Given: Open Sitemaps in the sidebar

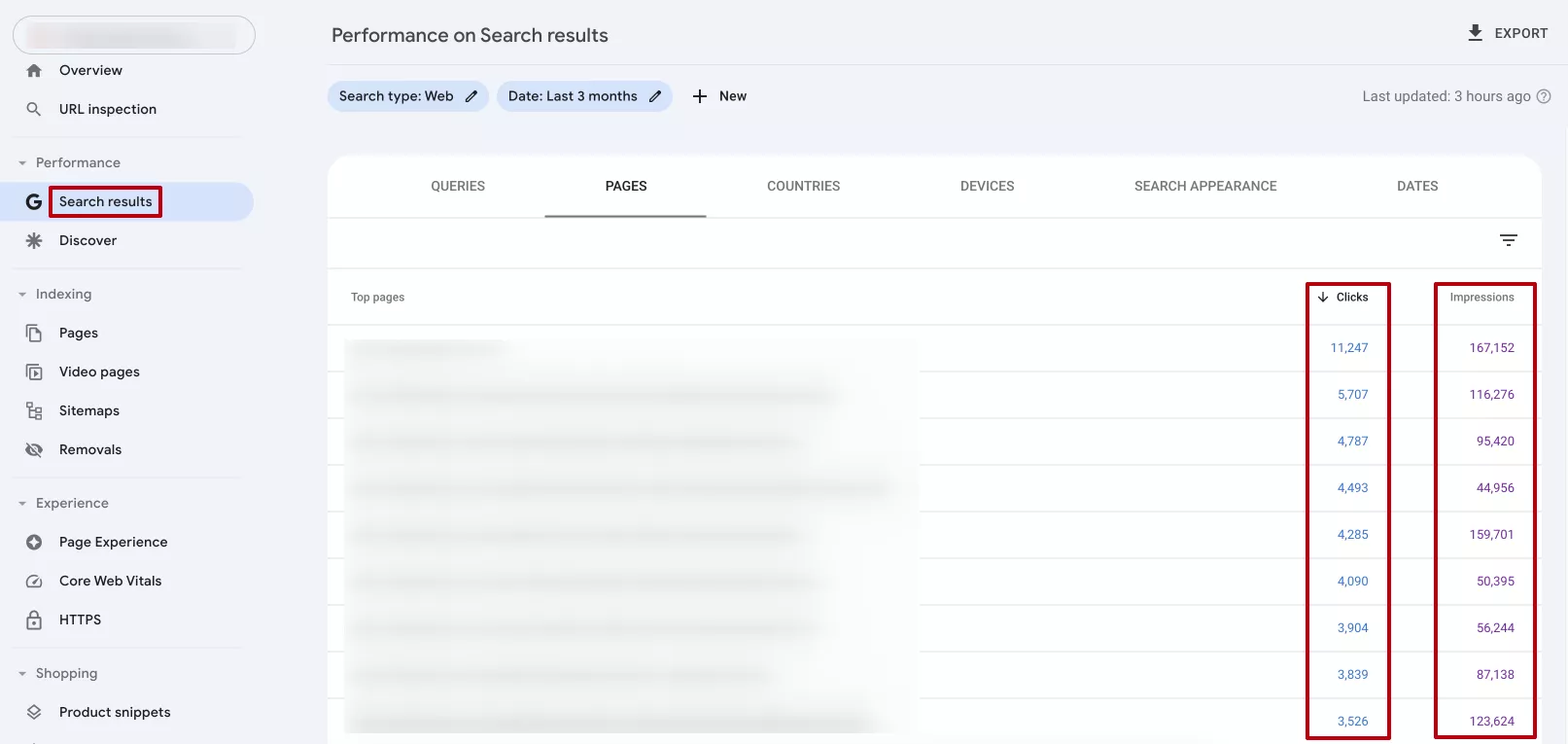Looking at the screenshot, I should [89, 410].
